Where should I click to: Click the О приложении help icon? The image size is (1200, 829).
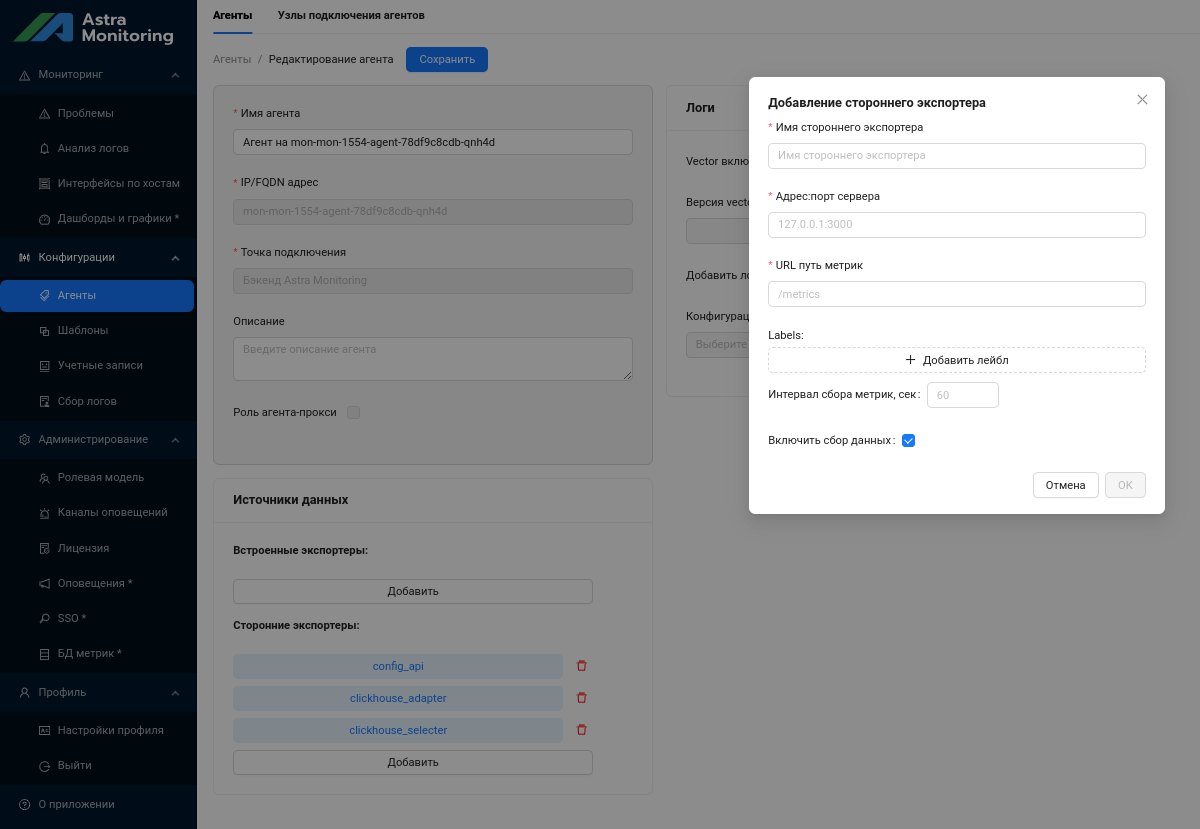[25, 804]
